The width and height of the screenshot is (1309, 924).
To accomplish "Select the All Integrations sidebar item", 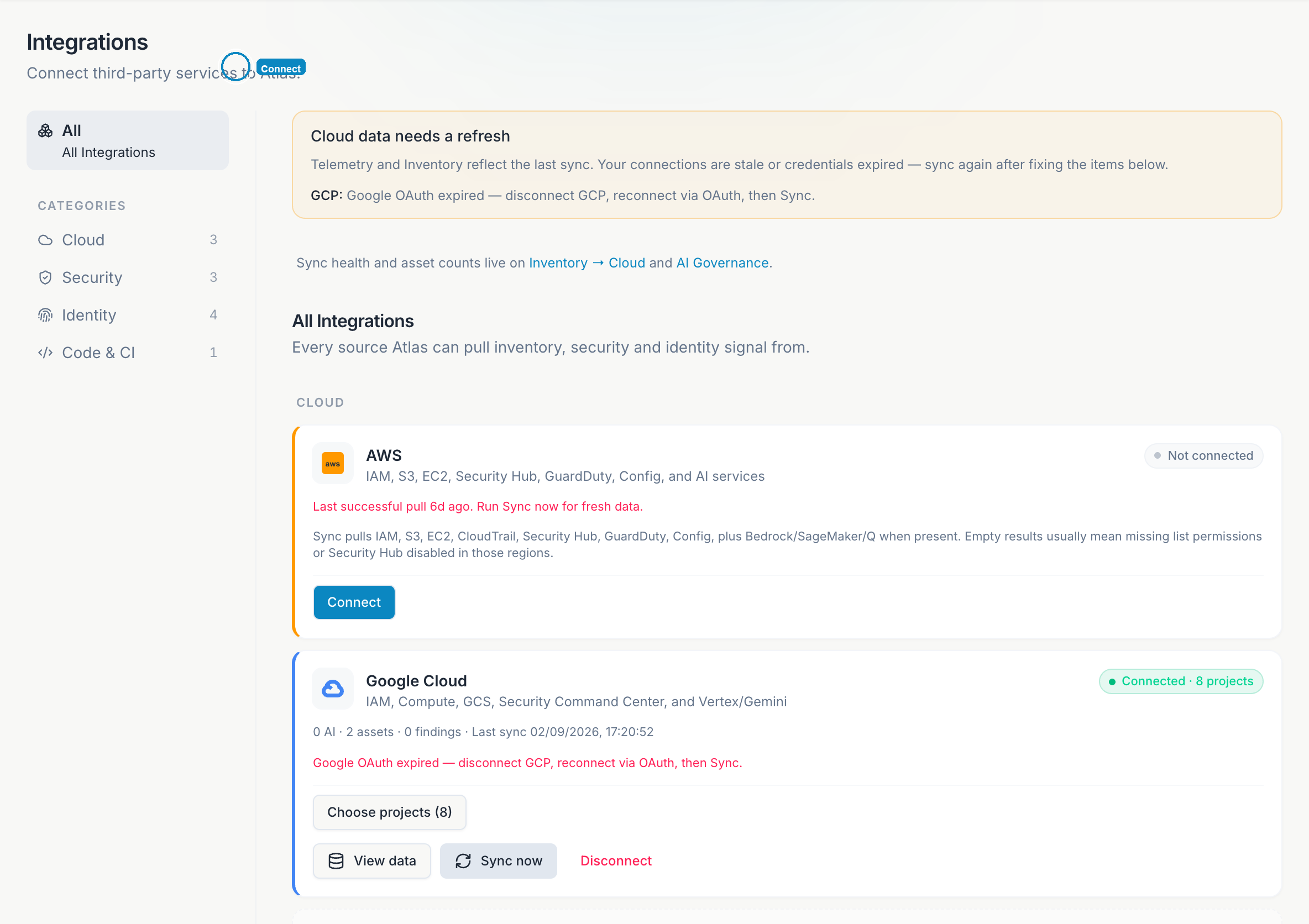I will point(127,141).
